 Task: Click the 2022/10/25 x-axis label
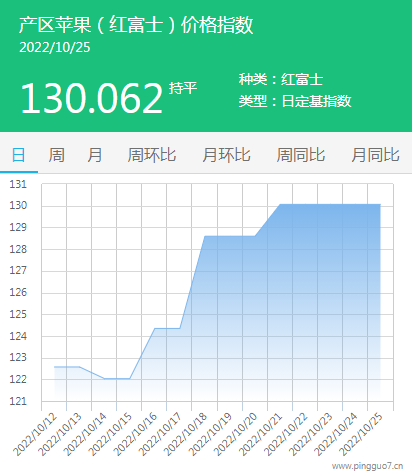click(x=361, y=434)
